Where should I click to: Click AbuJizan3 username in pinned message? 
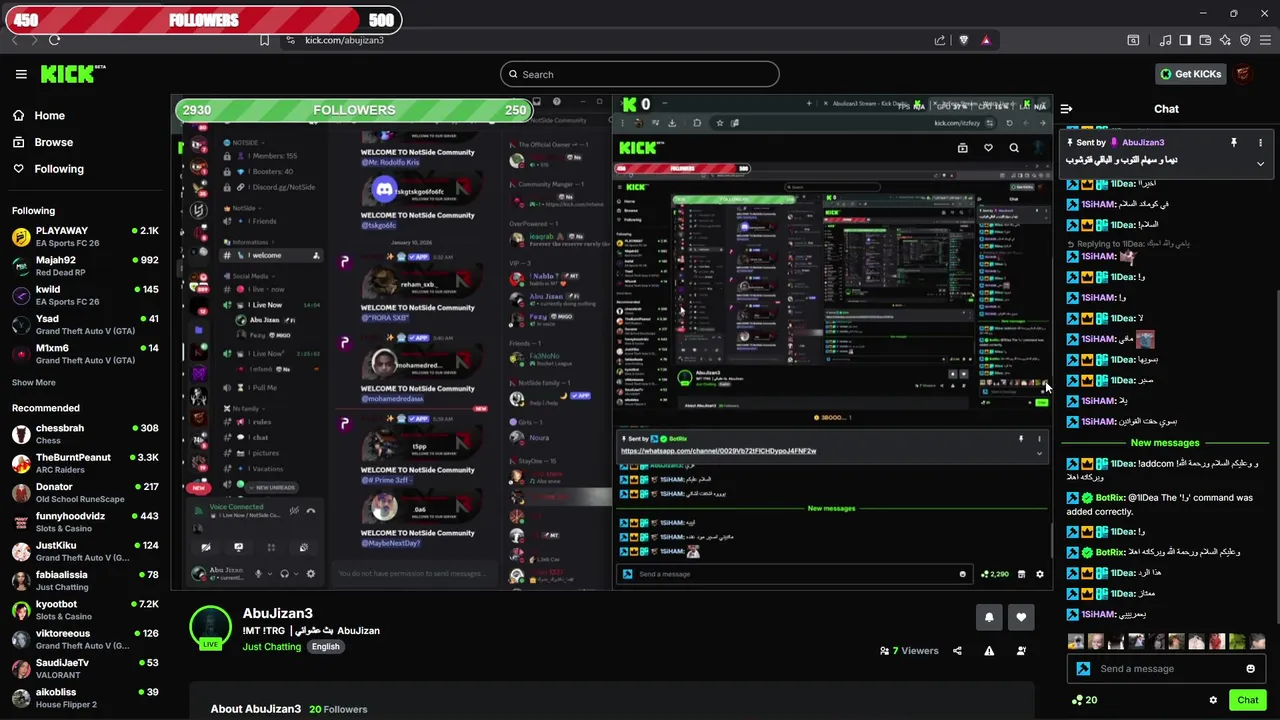(1143, 142)
